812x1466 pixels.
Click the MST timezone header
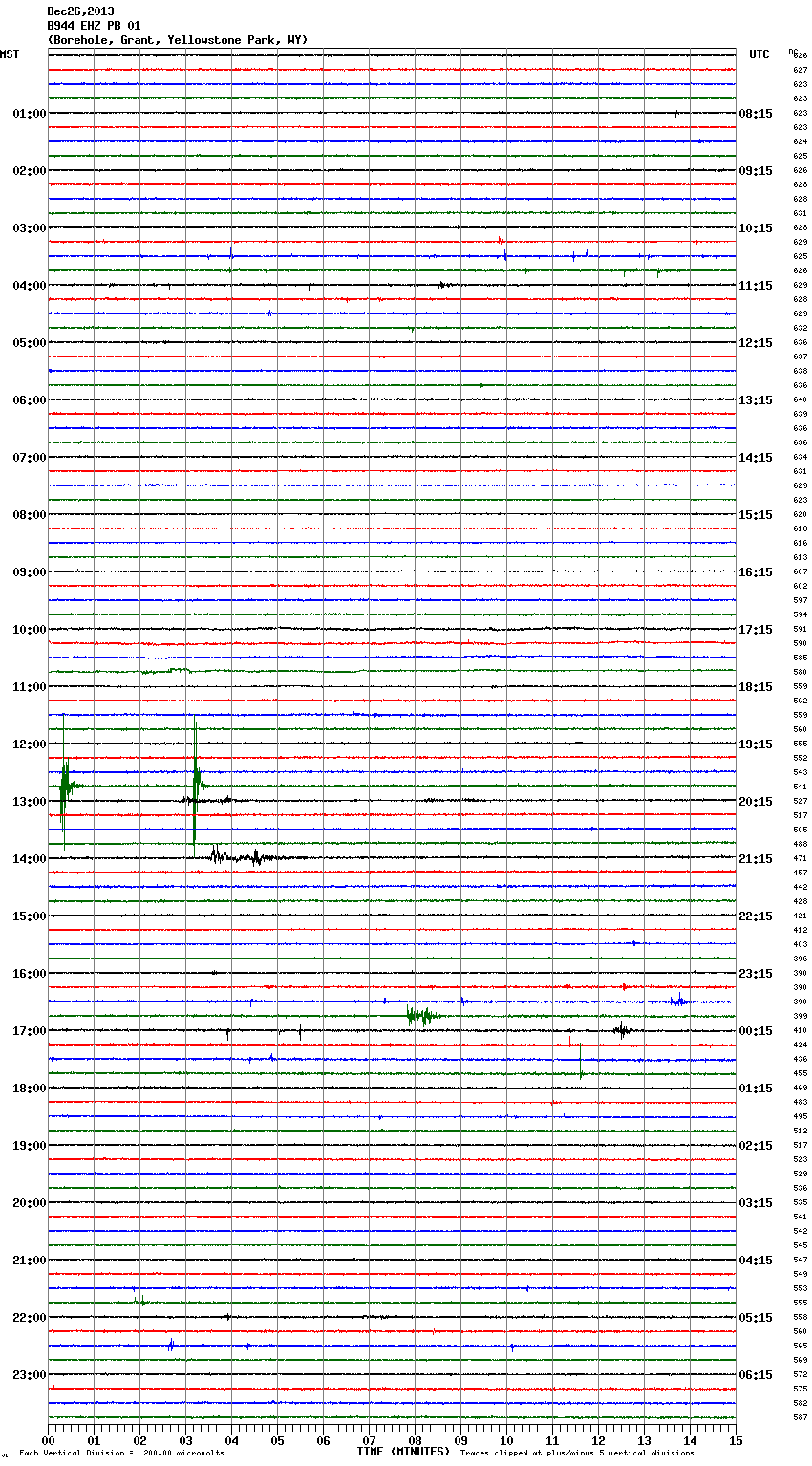(x=10, y=54)
